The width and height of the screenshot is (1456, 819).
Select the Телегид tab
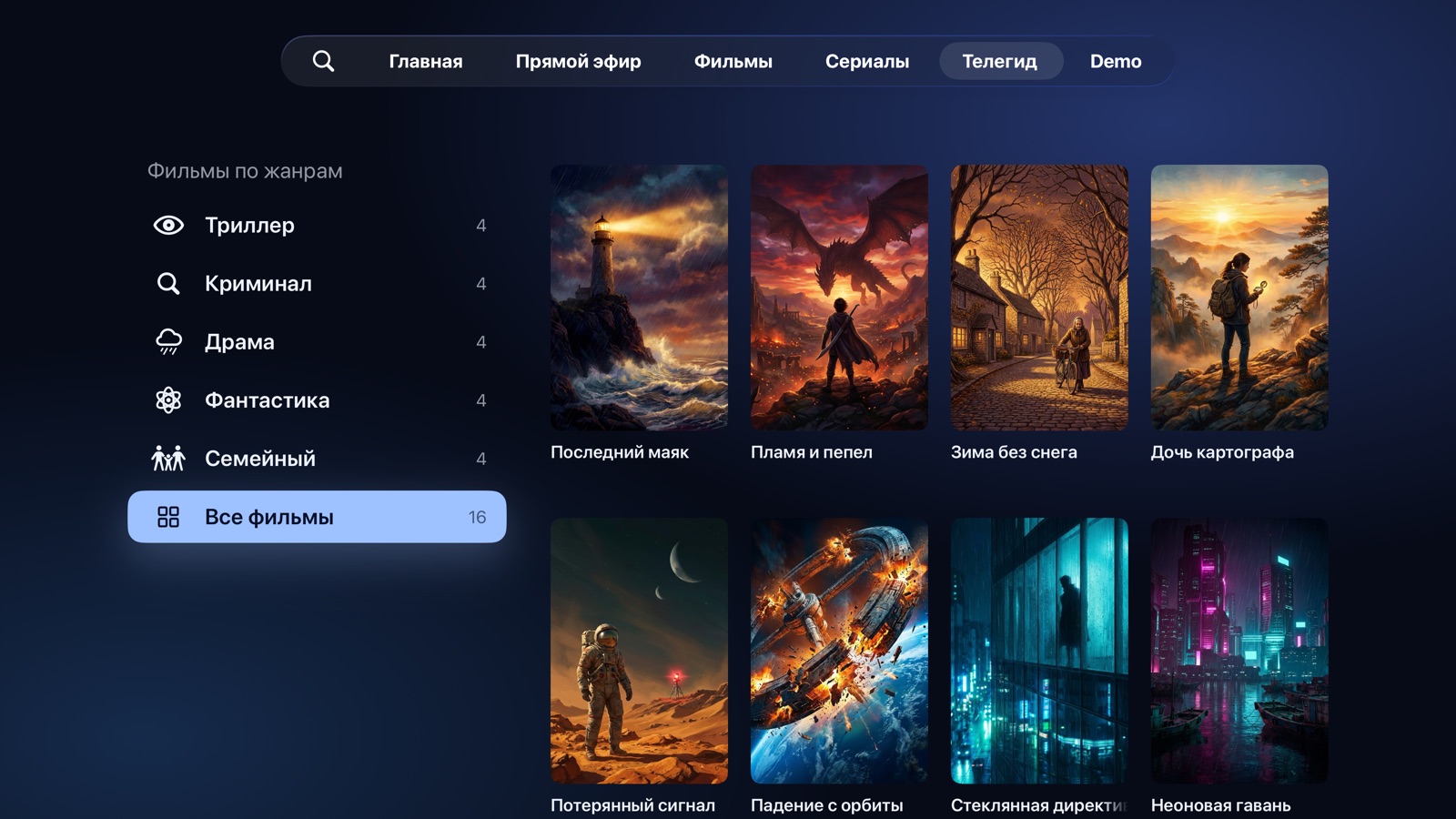pyautogui.click(x=1000, y=61)
